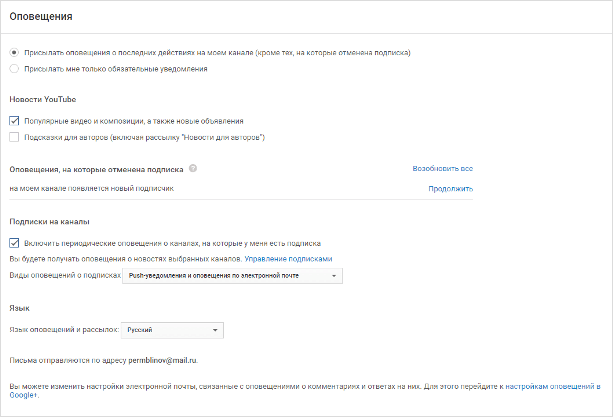The image size is (613, 417).
Task: Click the Подписки на каналы section heading
Action: click(50, 222)
